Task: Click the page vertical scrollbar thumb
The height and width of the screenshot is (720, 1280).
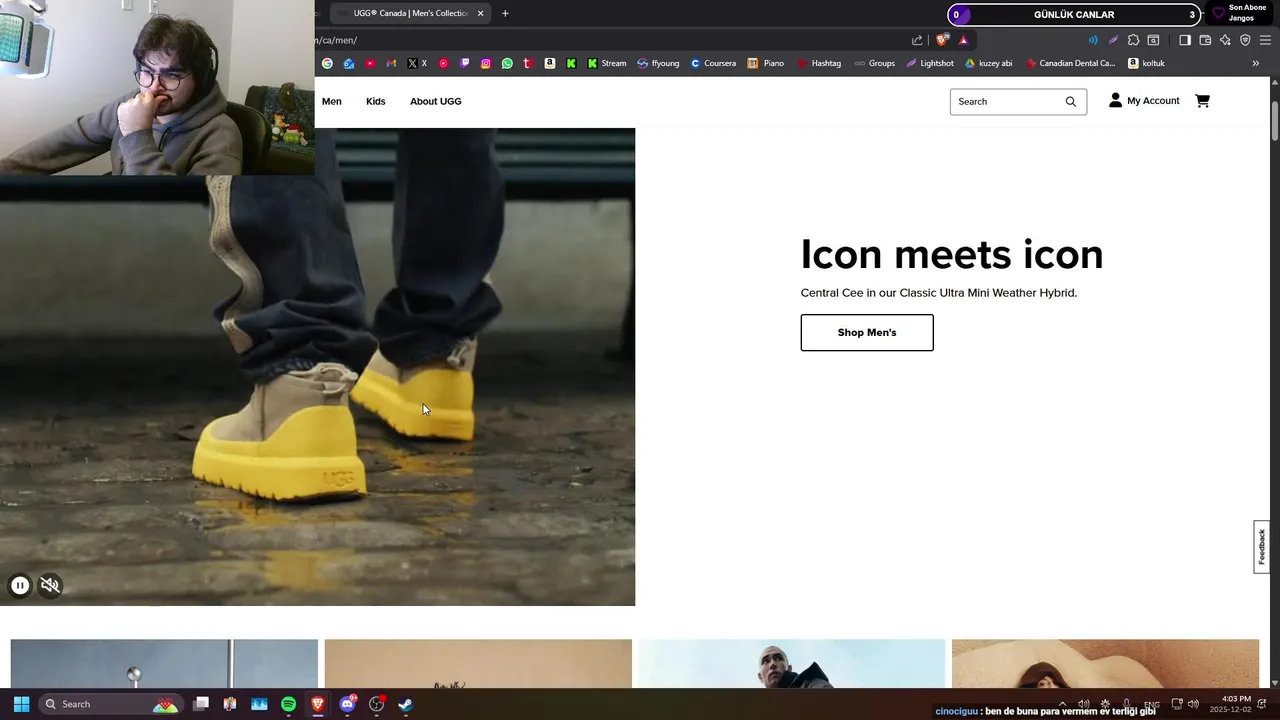Action: coord(1274,122)
